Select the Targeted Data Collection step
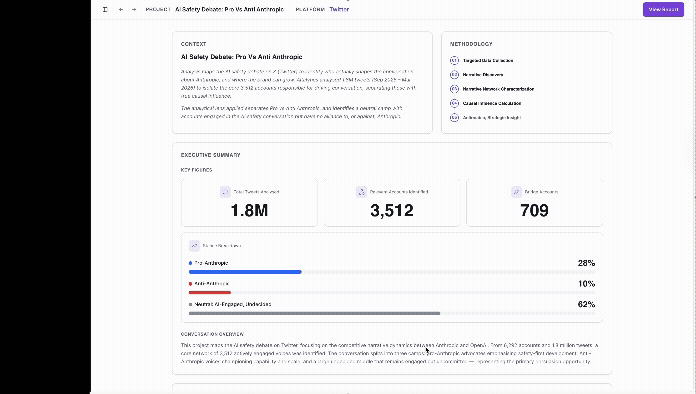 click(488, 60)
